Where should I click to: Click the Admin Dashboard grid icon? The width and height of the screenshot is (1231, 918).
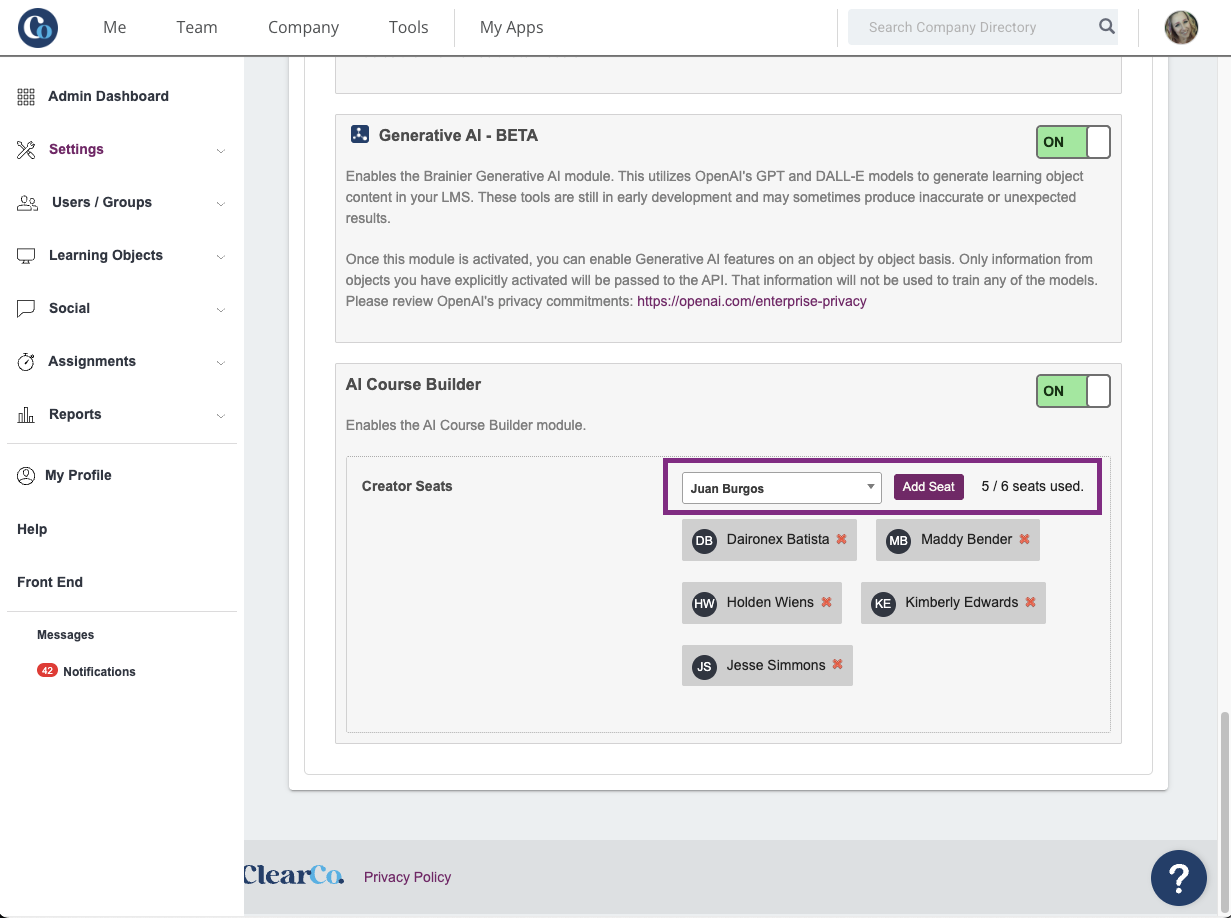(26, 97)
